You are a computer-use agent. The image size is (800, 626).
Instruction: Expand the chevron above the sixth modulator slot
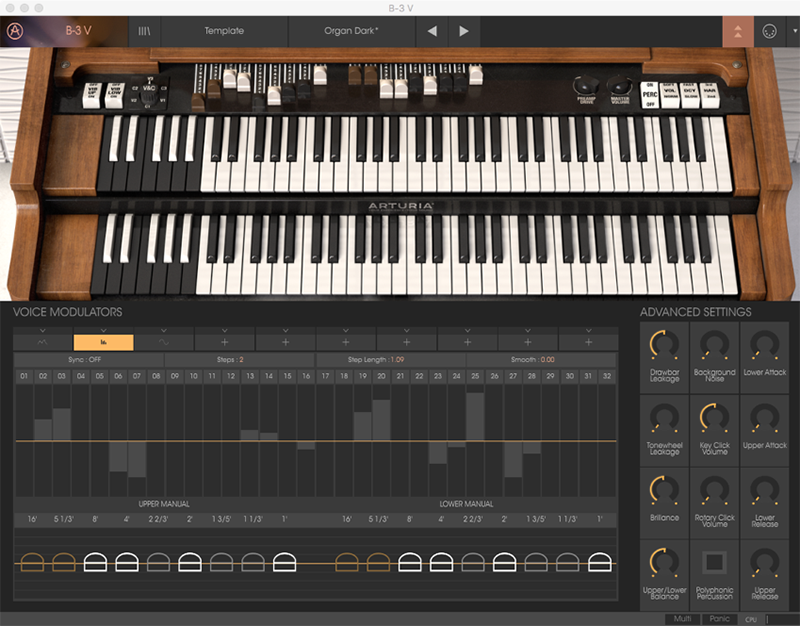[x=346, y=331]
